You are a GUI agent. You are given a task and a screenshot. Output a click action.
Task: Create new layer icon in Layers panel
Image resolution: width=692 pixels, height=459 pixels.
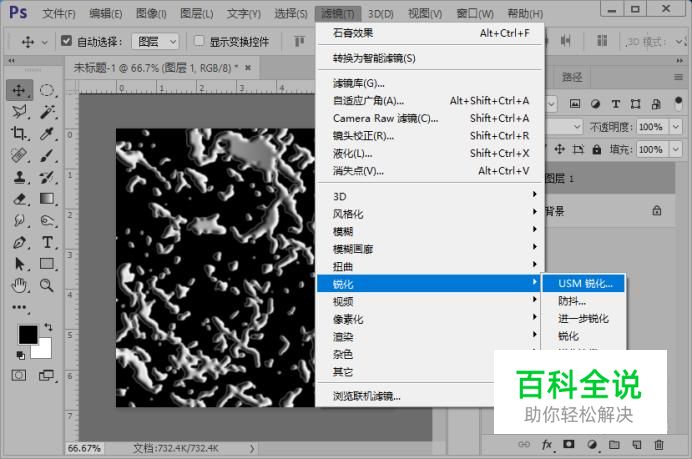pos(636,444)
